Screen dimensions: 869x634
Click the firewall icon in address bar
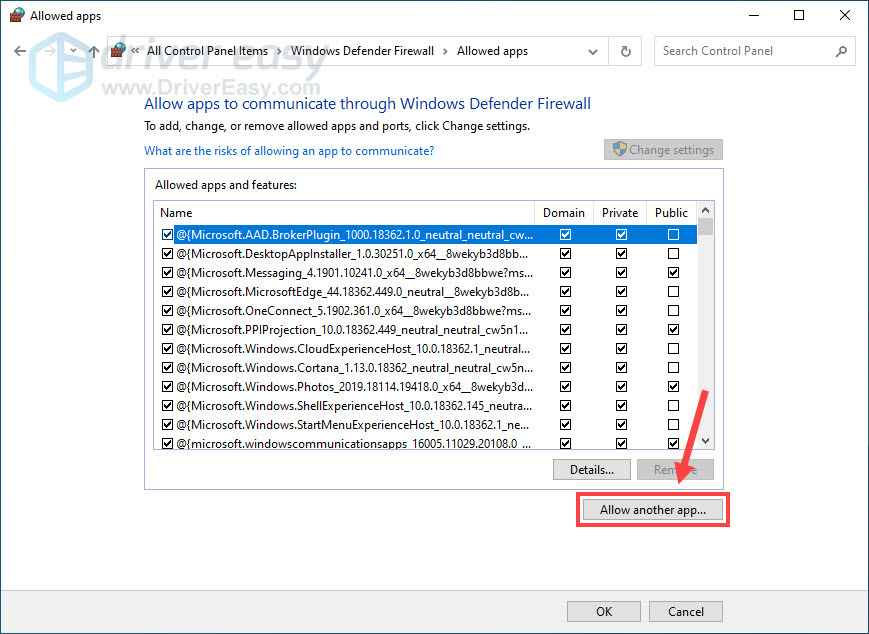coord(117,50)
